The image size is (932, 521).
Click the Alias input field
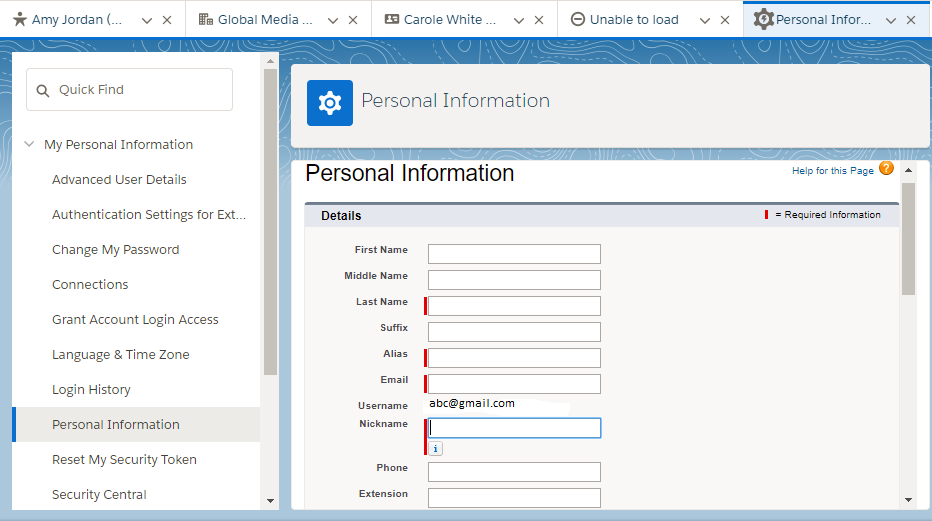(x=514, y=358)
